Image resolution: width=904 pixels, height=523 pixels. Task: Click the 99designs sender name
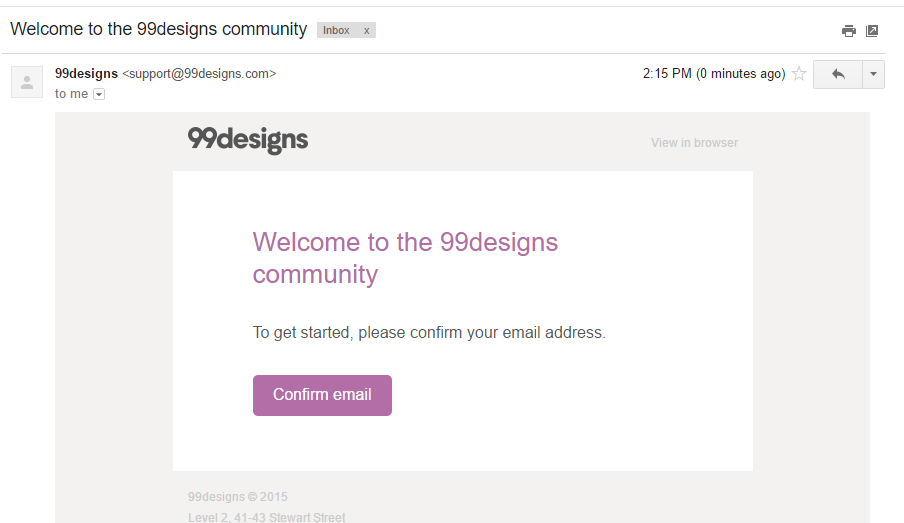pos(86,74)
